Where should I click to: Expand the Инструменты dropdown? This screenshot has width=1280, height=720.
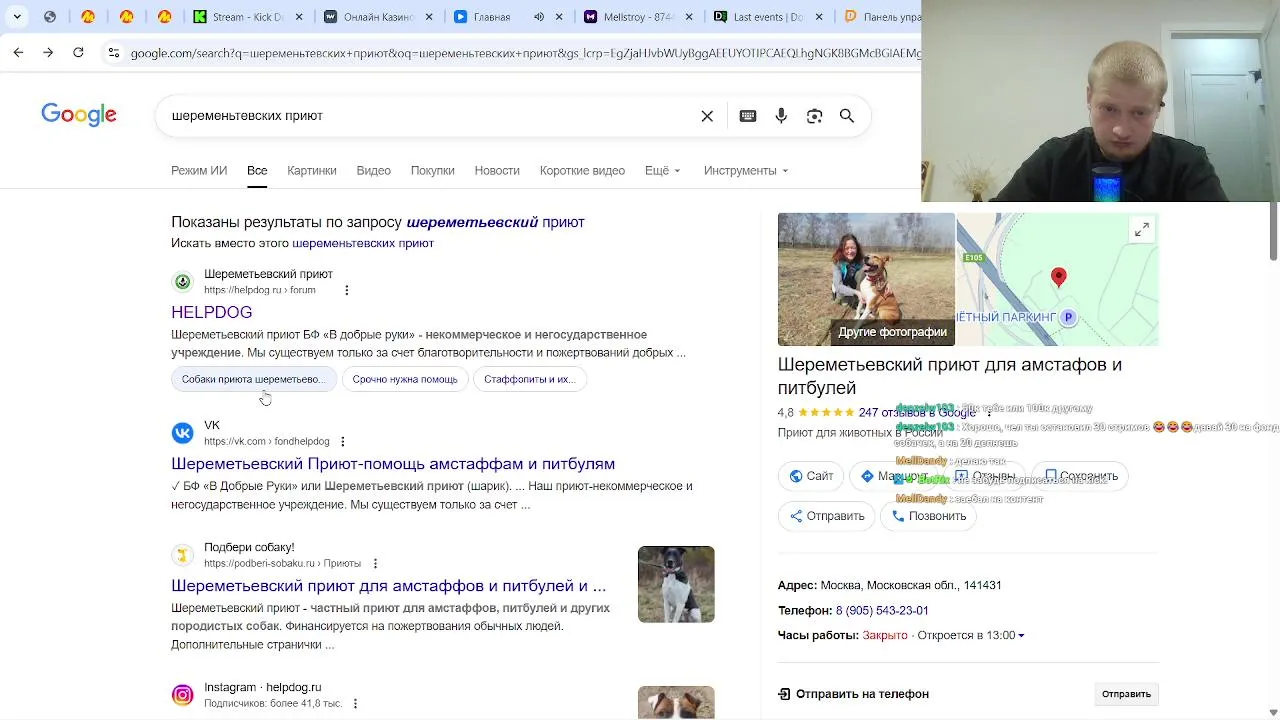(746, 170)
